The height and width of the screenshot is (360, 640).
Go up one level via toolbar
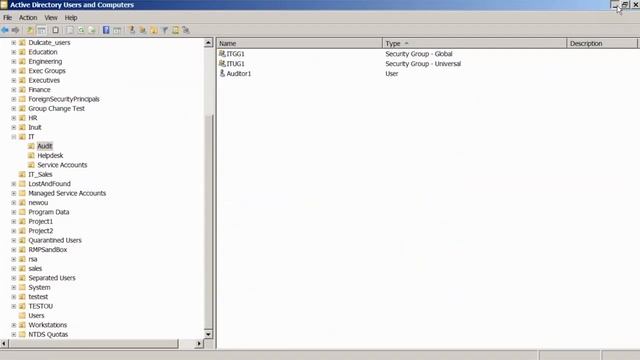30,30
